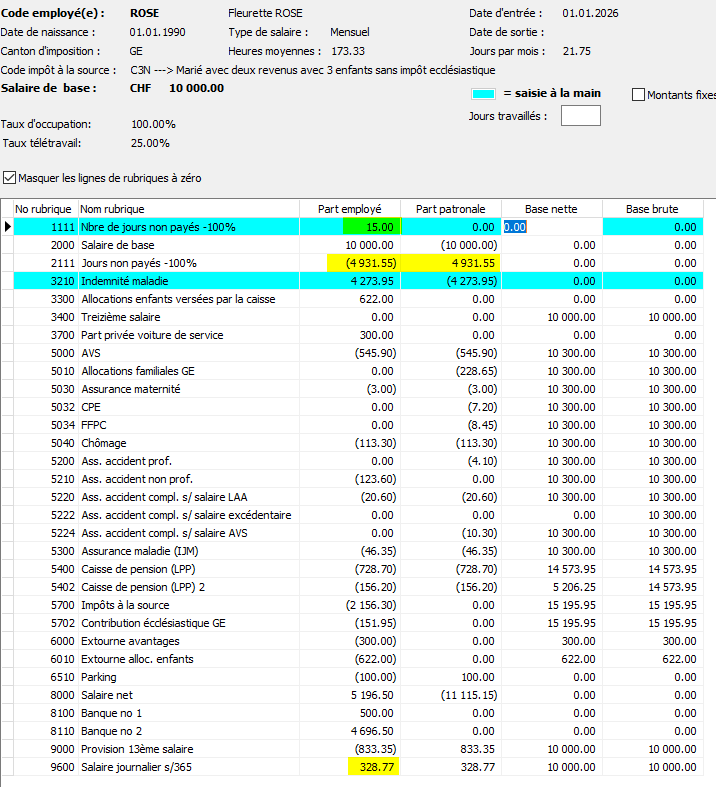This screenshot has height=787, width=716.
Task: Select the No rubrique column header
Action: click(45, 209)
